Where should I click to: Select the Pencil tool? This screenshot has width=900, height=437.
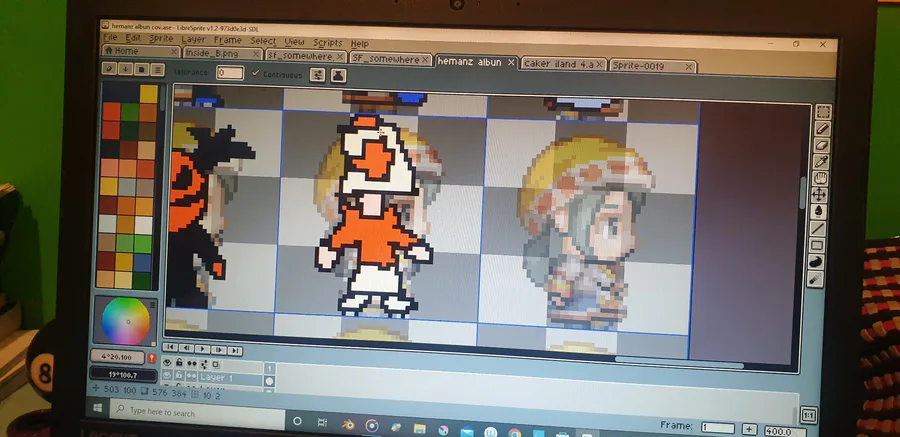823,129
